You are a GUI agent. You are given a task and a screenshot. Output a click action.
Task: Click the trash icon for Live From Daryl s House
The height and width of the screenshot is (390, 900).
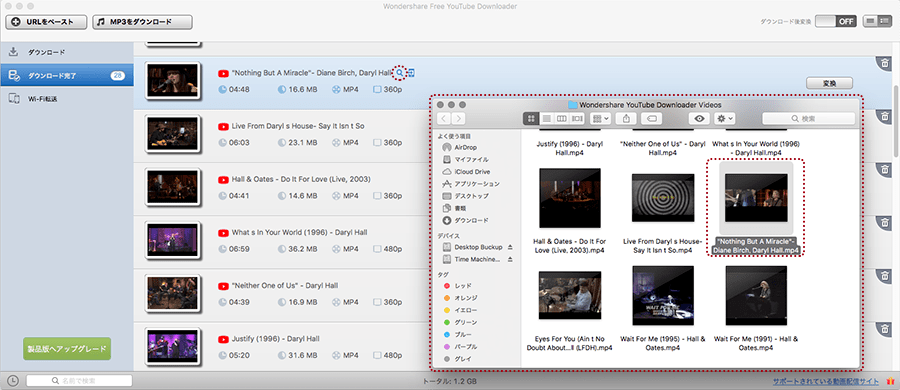tap(885, 117)
